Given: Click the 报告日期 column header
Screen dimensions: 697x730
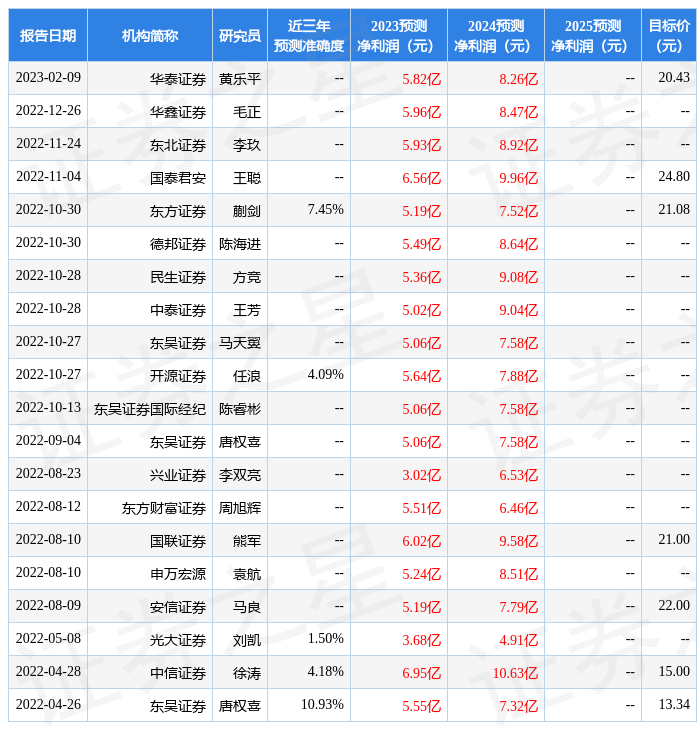Looking at the screenshot, I should point(48,36).
